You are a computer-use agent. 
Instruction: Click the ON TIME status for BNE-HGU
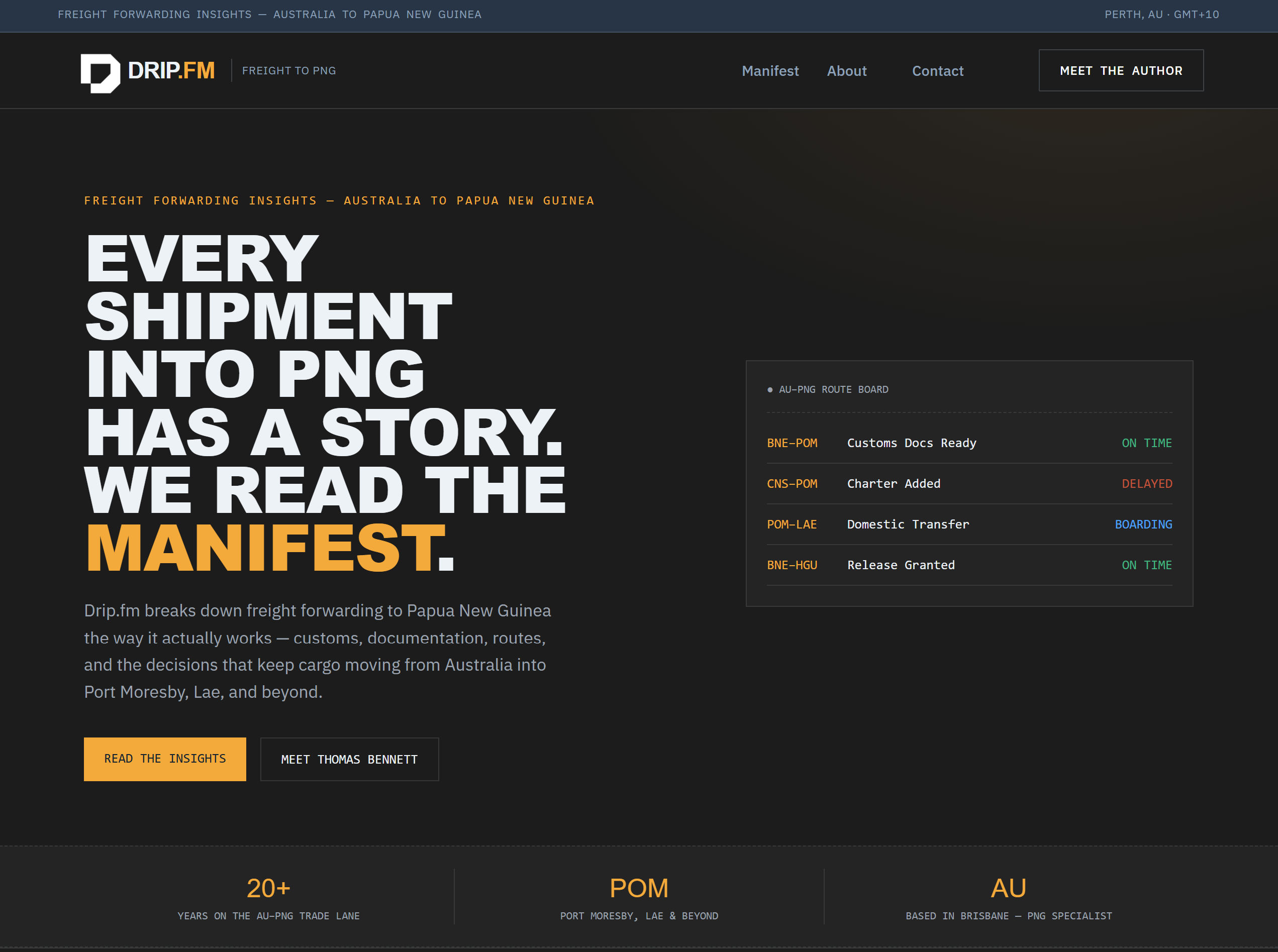coord(1146,565)
